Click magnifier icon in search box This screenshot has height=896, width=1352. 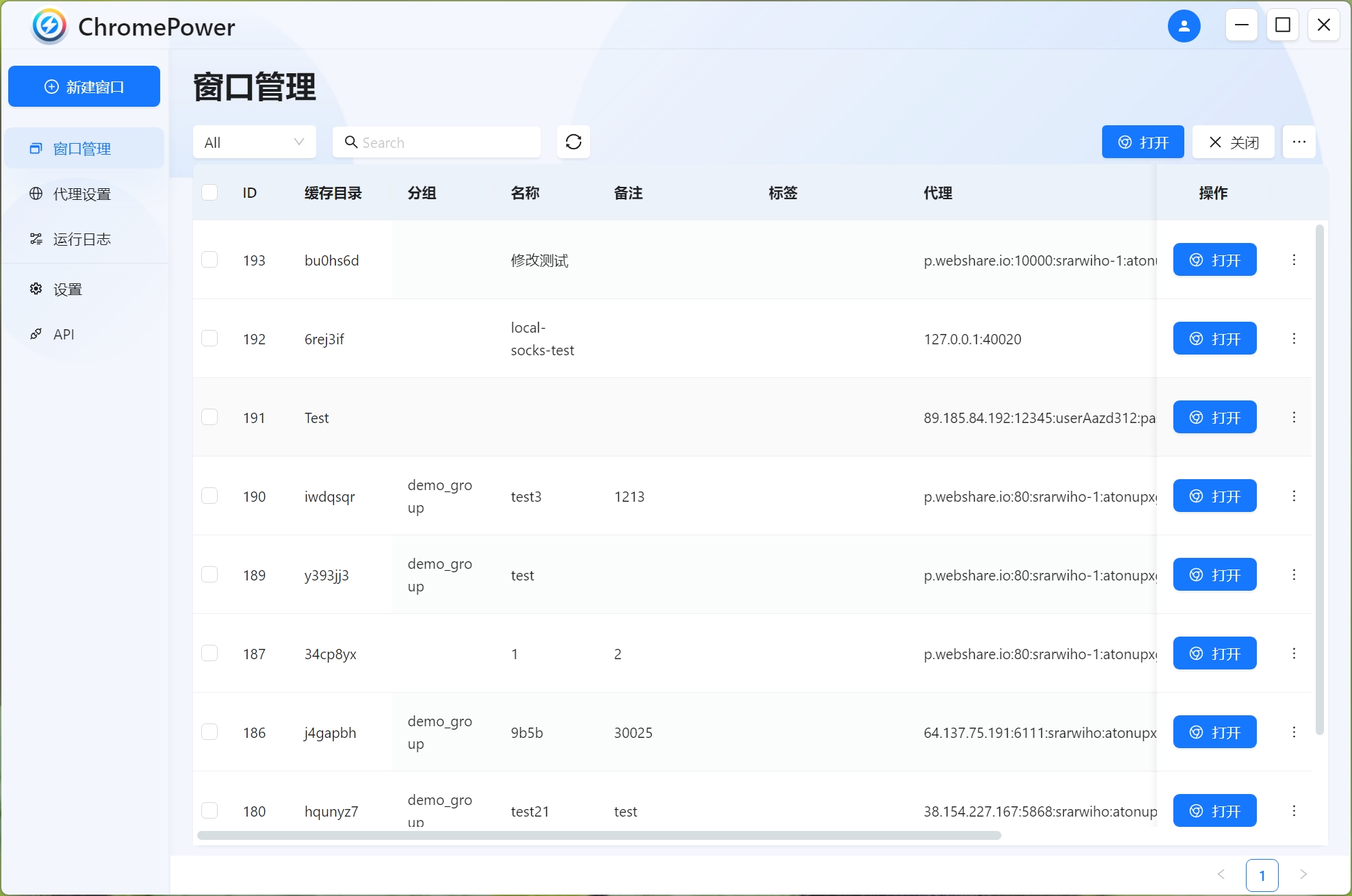tap(351, 142)
